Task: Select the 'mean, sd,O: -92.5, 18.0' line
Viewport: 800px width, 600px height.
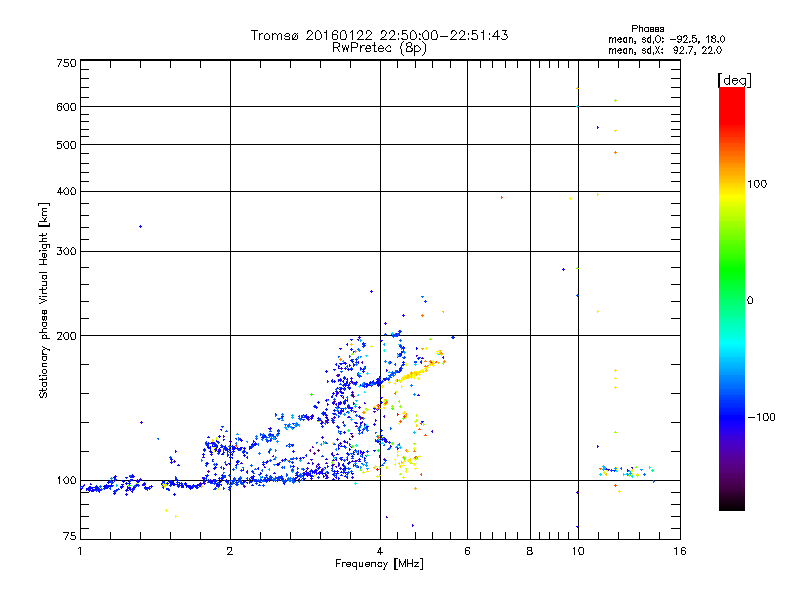Action: (x=666, y=39)
